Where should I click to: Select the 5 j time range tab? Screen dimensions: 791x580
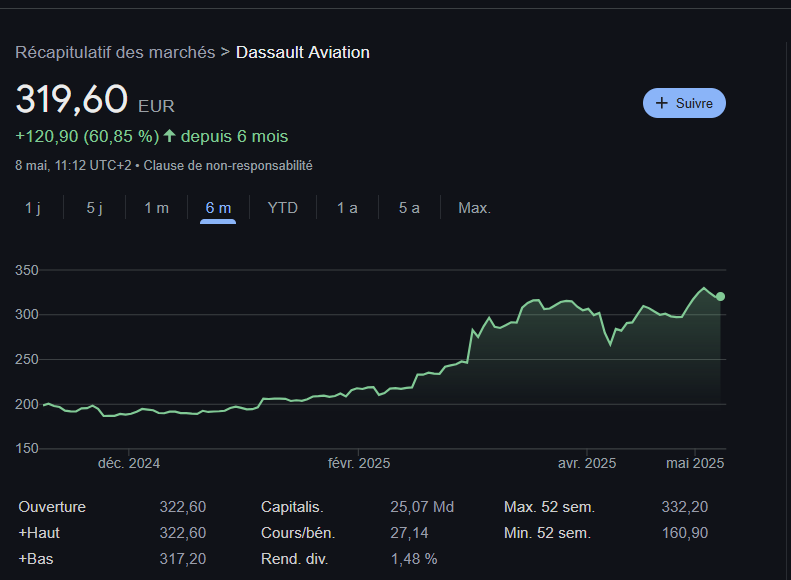click(94, 208)
